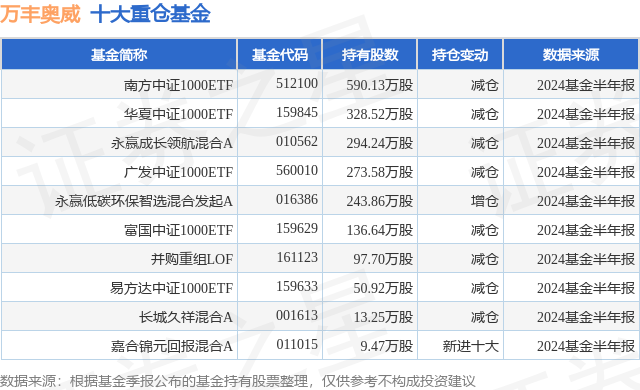The height and width of the screenshot is (390, 640).
Task: Click fund code 159845
Action: [x=297, y=112]
